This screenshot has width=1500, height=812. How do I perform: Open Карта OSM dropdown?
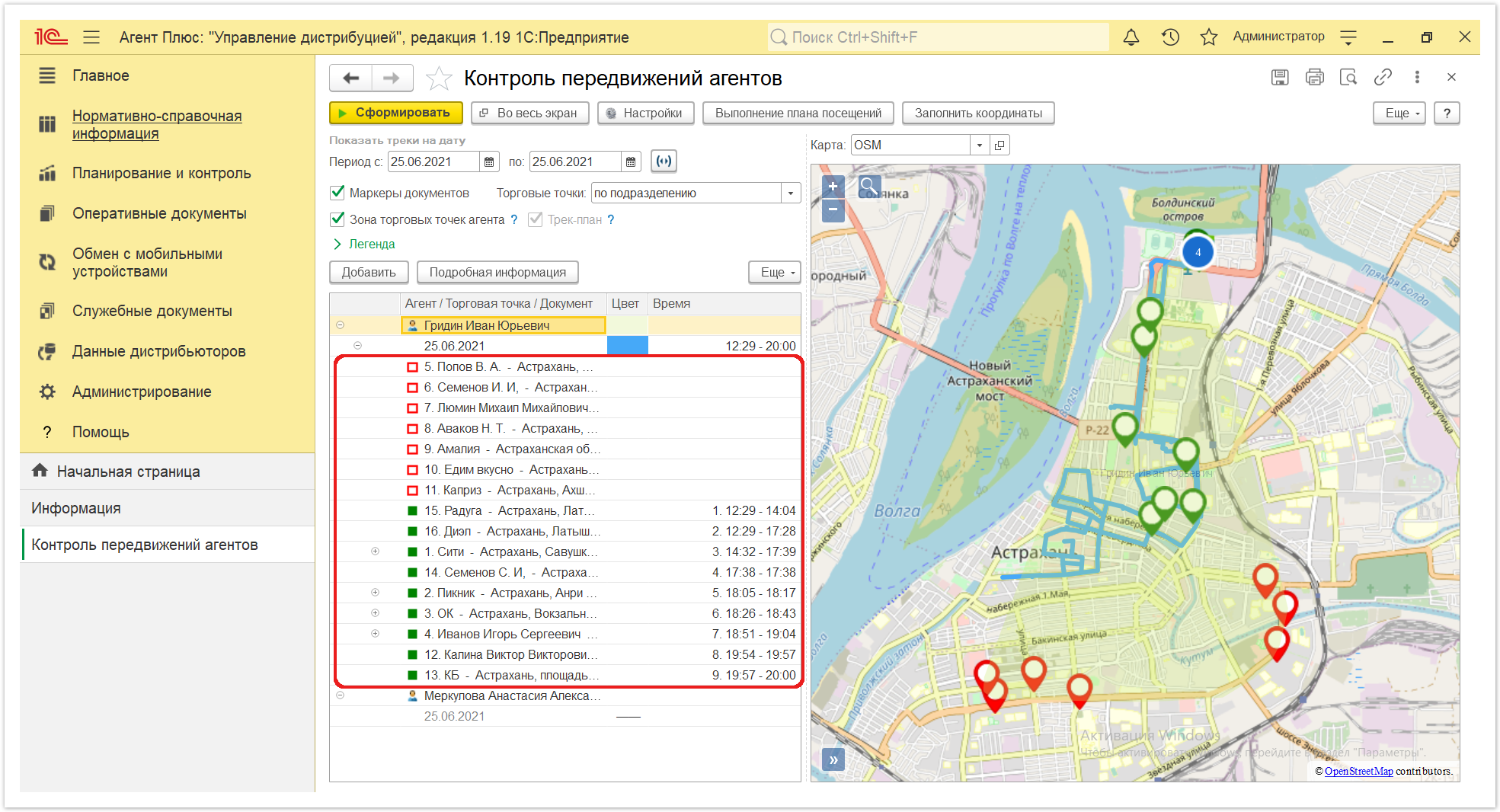(x=980, y=145)
